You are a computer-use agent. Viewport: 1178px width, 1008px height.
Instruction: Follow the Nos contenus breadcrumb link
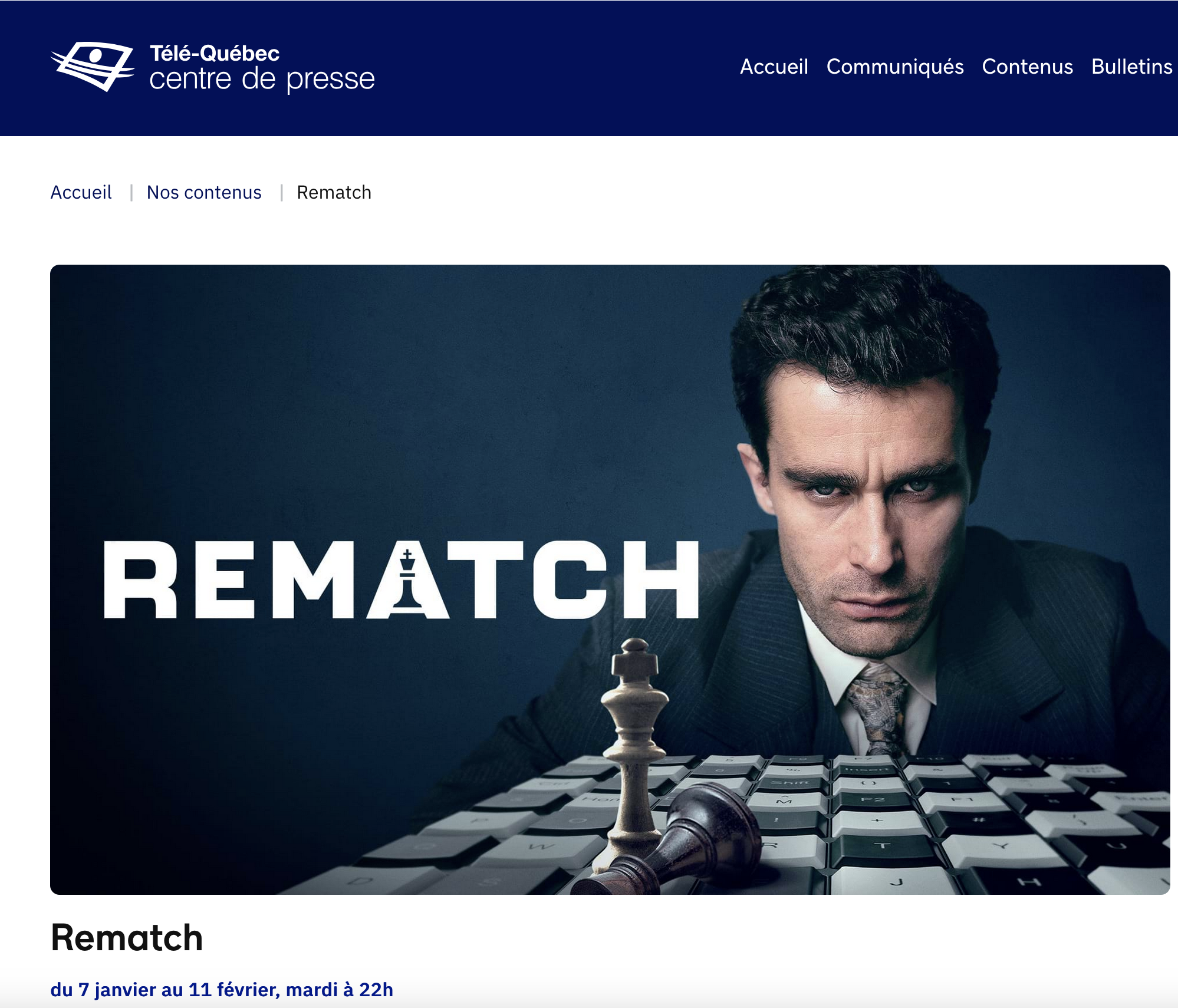click(204, 192)
